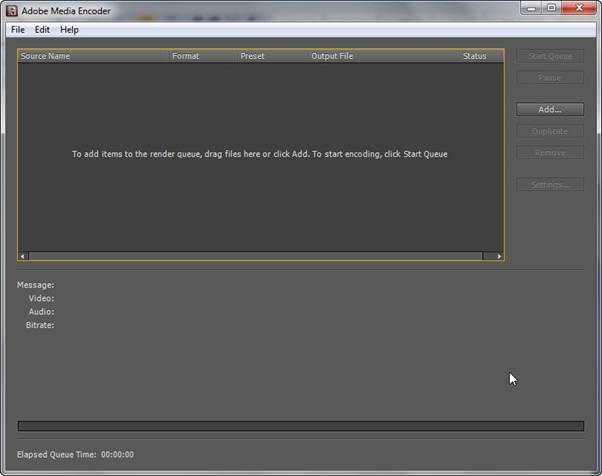The height and width of the screenshot is (476, 602).
Task: Click the Adobe Media Encoder title bar icon
Action: pos(12,11)
